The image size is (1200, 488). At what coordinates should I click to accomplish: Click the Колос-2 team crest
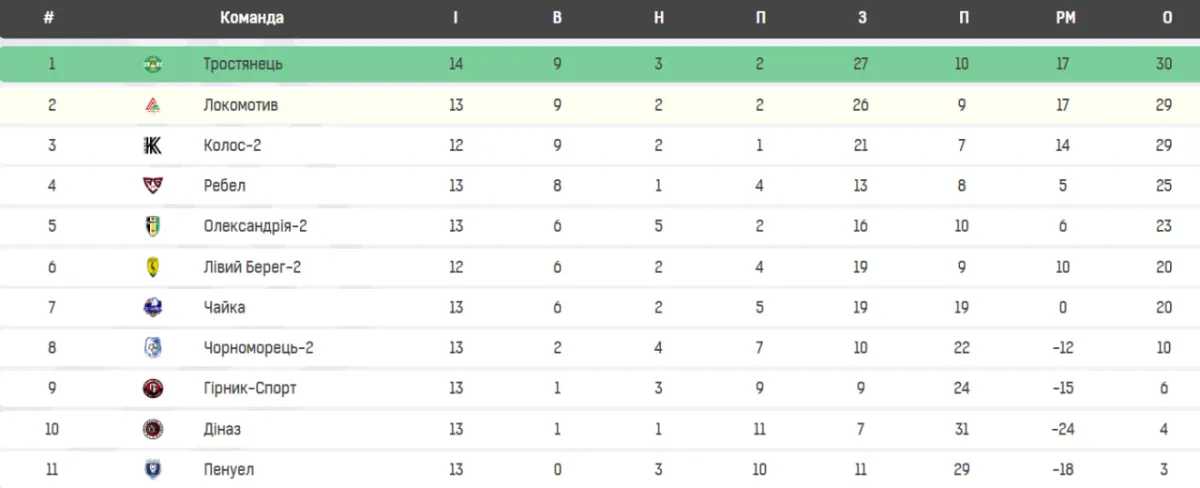152,145
